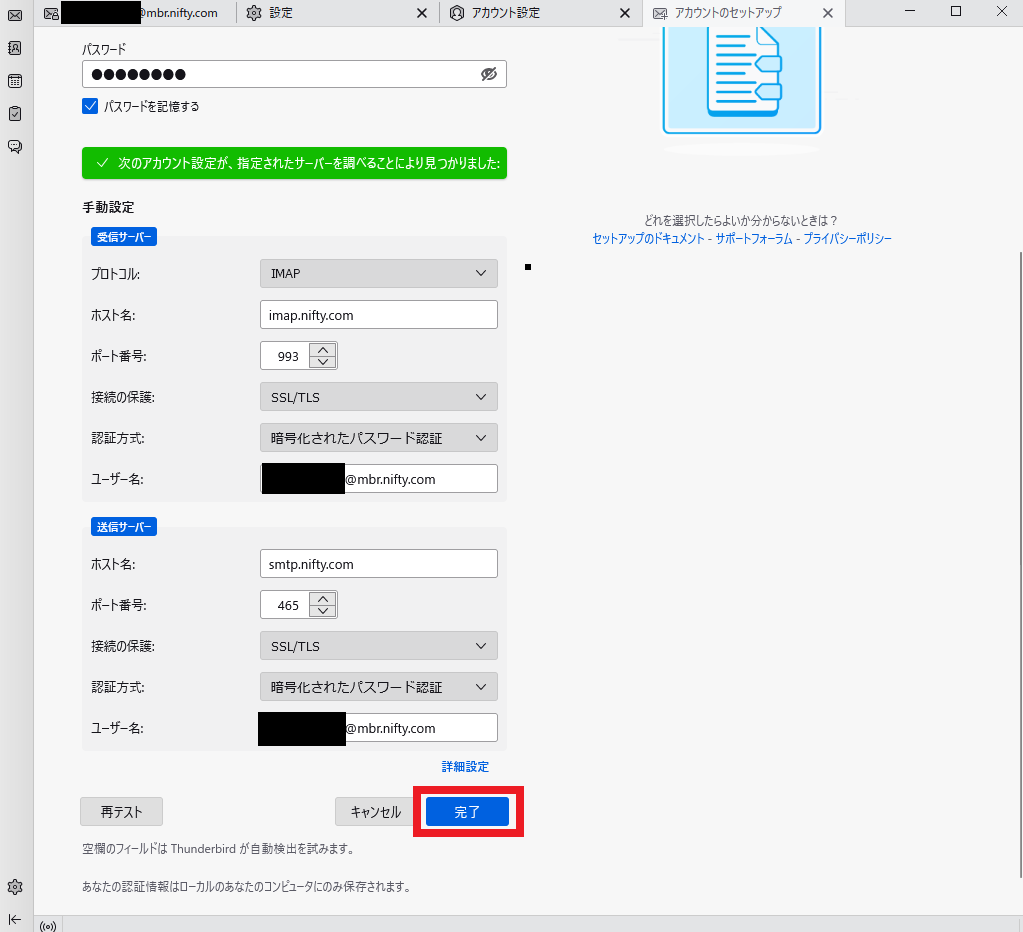Click the smtp.nifty.com host name field
Image resolution: width=1023 pixels, height=932 pixels.
coord(378,564)
